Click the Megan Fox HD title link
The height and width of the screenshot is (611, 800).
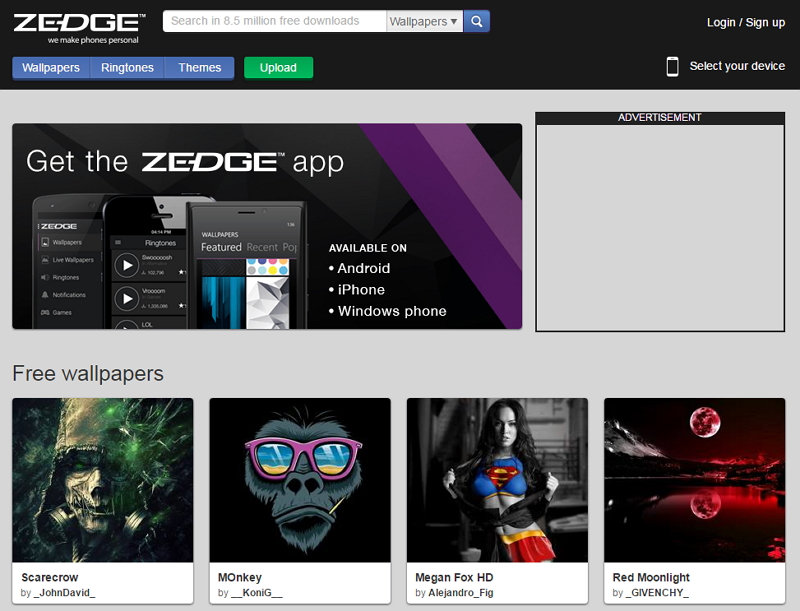coord(454,577)
